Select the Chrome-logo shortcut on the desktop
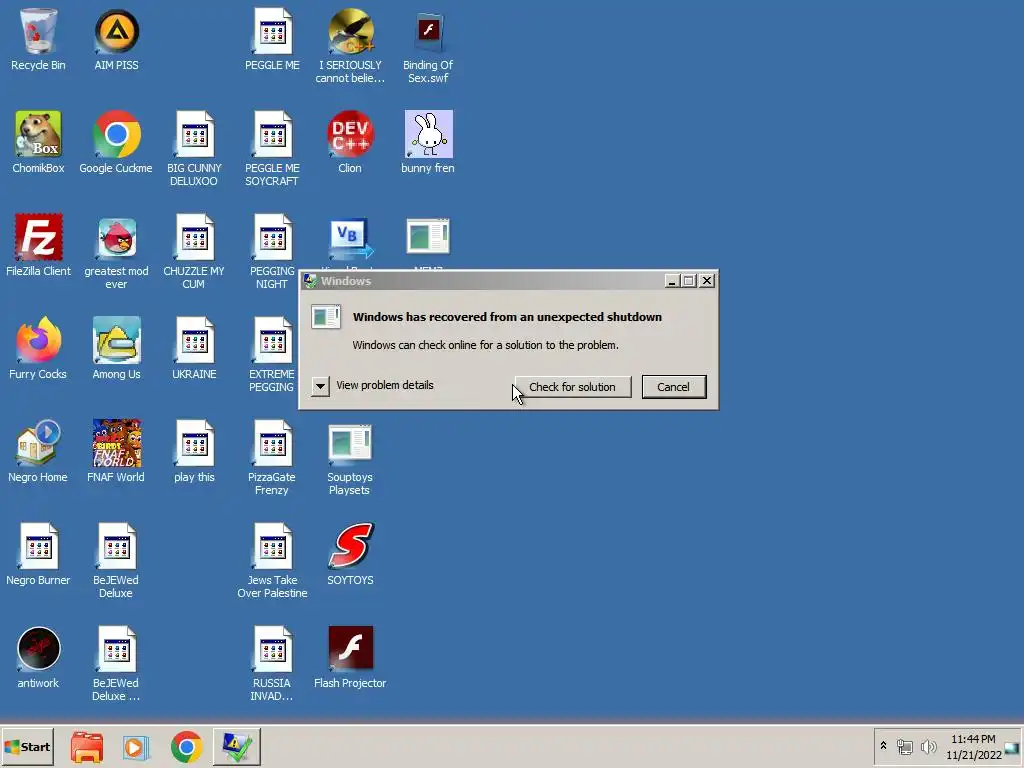 coord(116,142)
